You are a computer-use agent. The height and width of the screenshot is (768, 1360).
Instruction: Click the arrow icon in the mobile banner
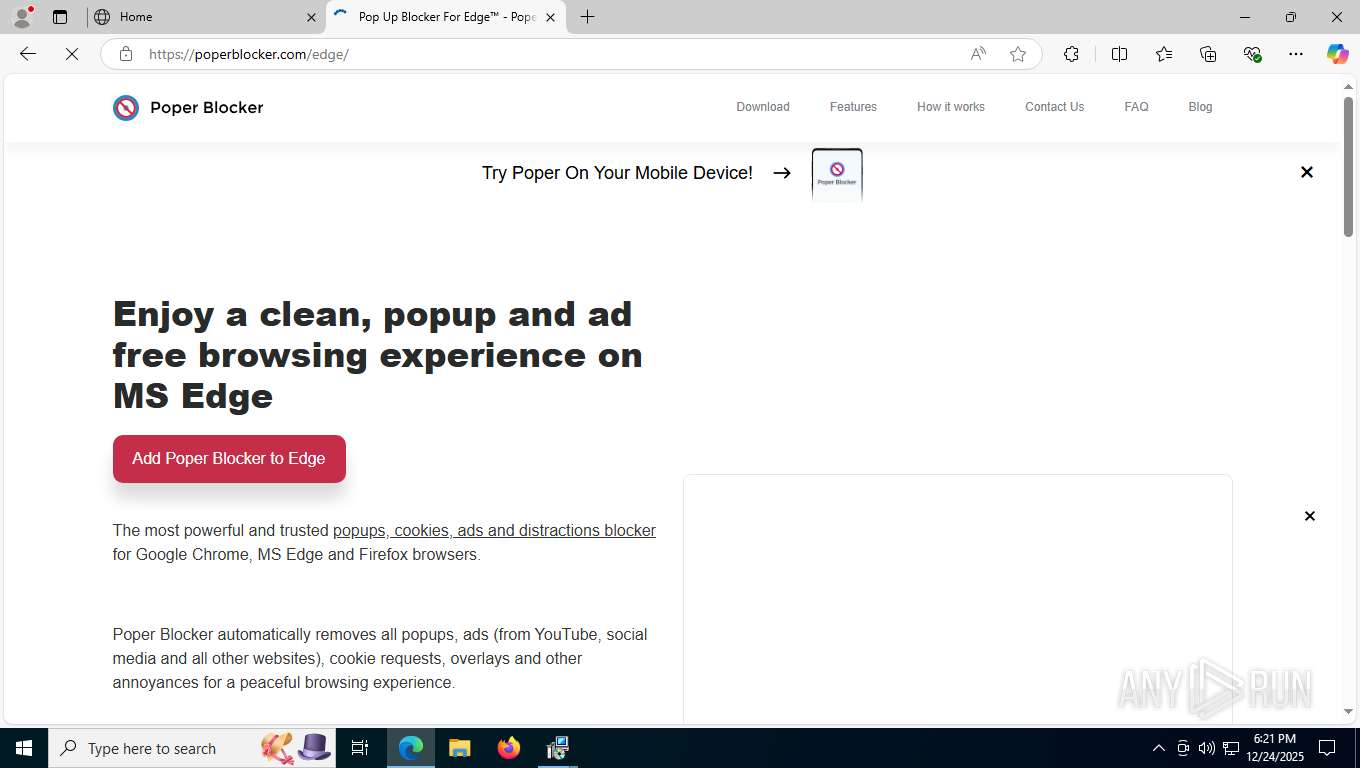pos(782,173)
